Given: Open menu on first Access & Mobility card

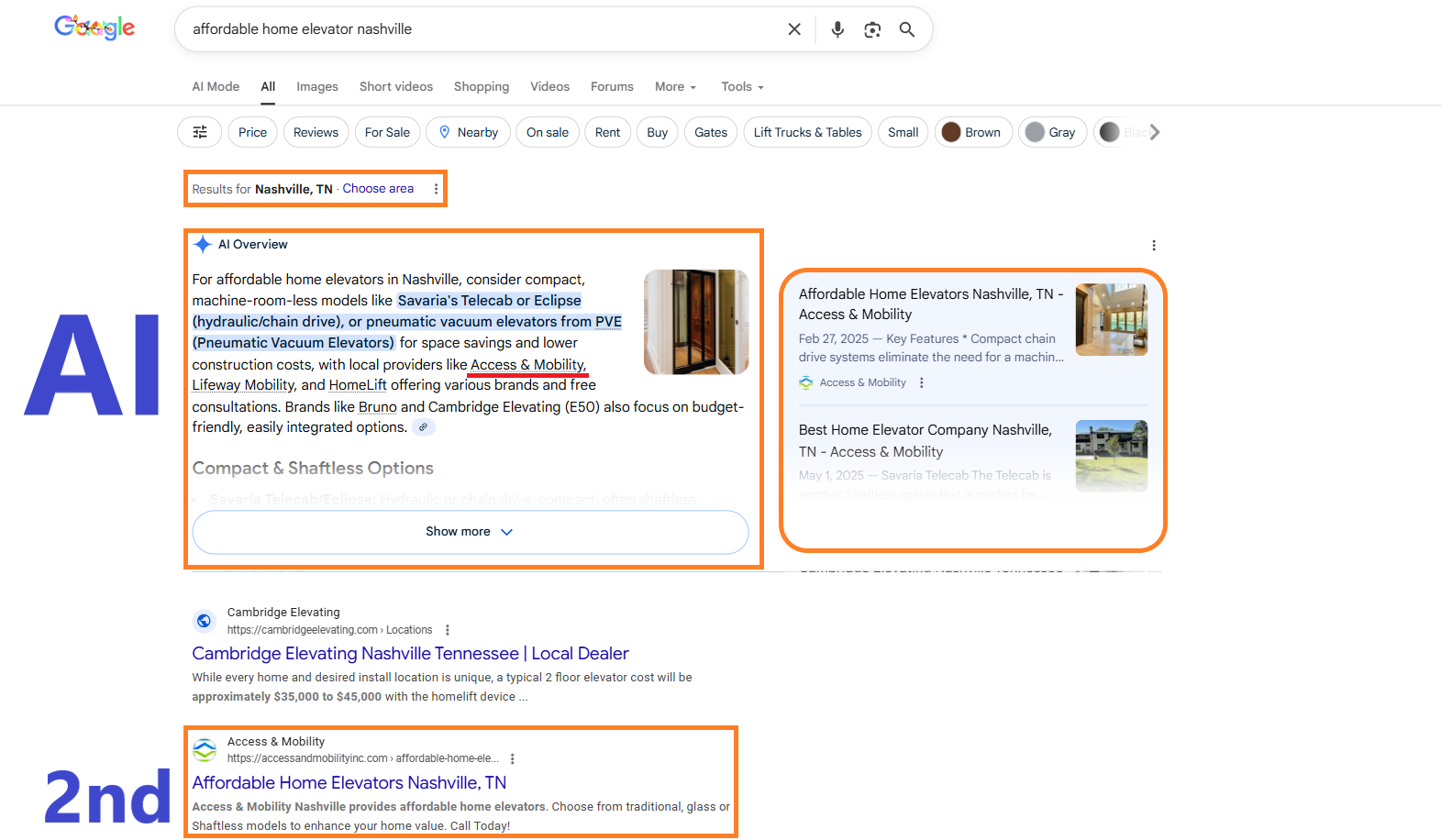Looking at the screenshot, I should pyautogui.click(x=922, y=382).
